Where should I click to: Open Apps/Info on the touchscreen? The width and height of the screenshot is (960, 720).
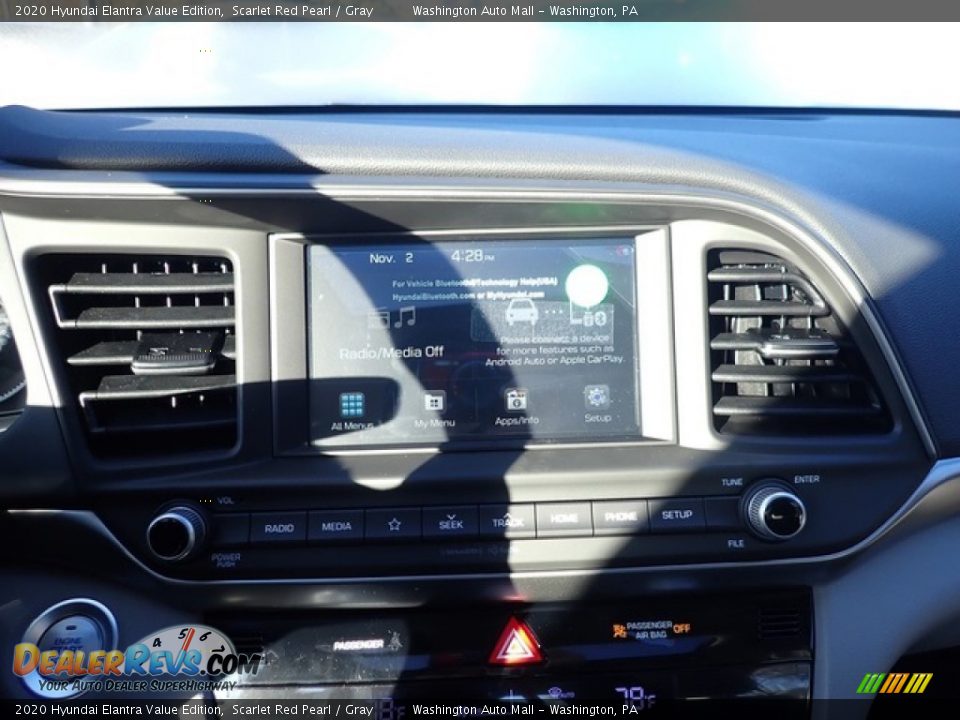(516, 407)
